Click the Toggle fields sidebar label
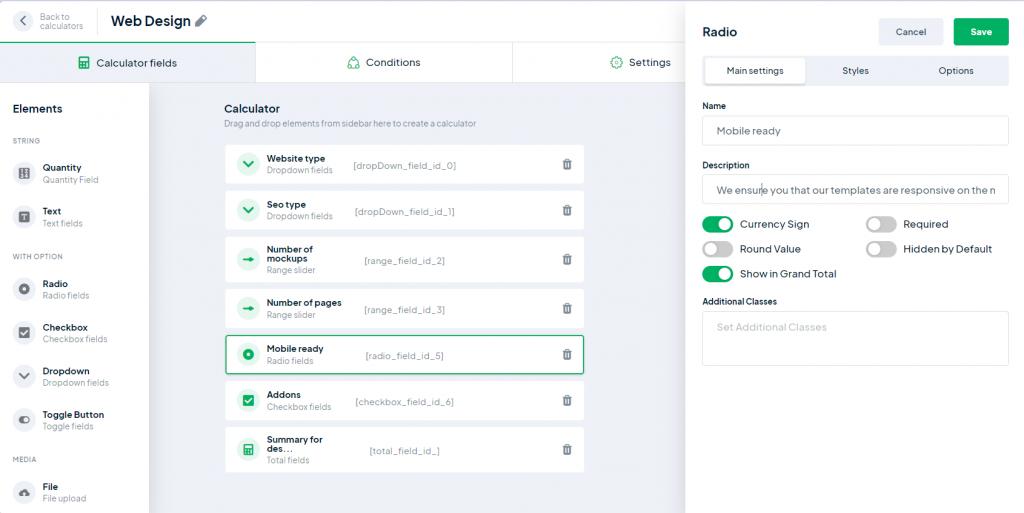Screen dimensions: 1024x513 [68, 426]
